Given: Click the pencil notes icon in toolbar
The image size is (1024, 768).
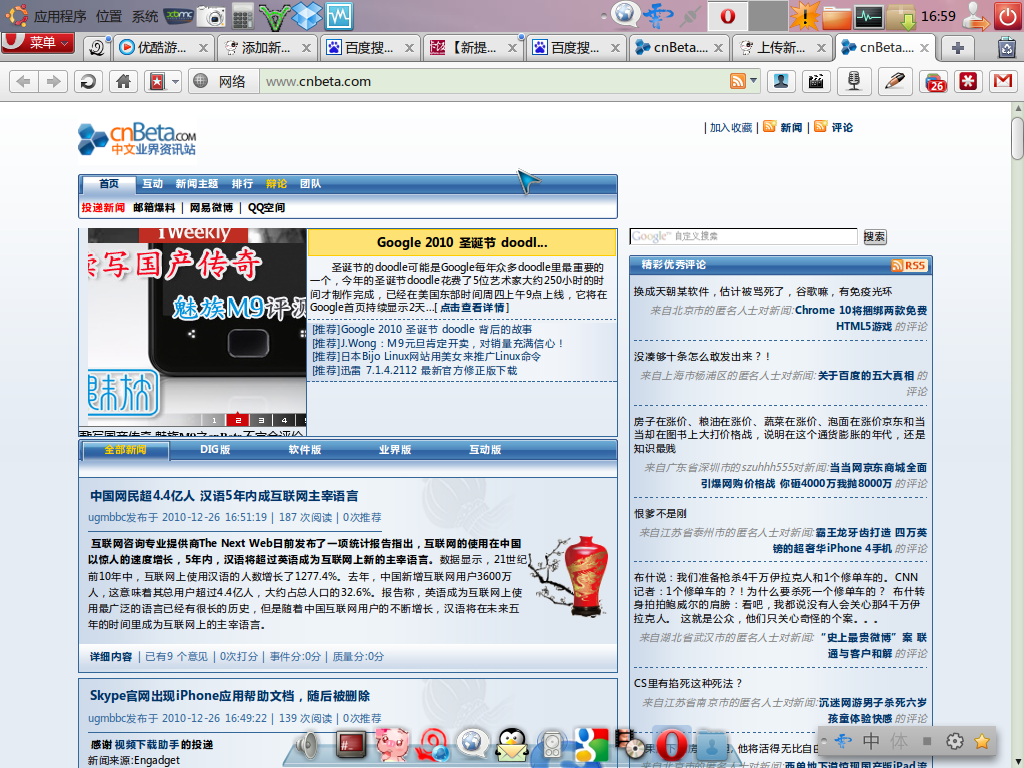Looking at the screenshot, I should pyautogui.click(x=892, y=82).
